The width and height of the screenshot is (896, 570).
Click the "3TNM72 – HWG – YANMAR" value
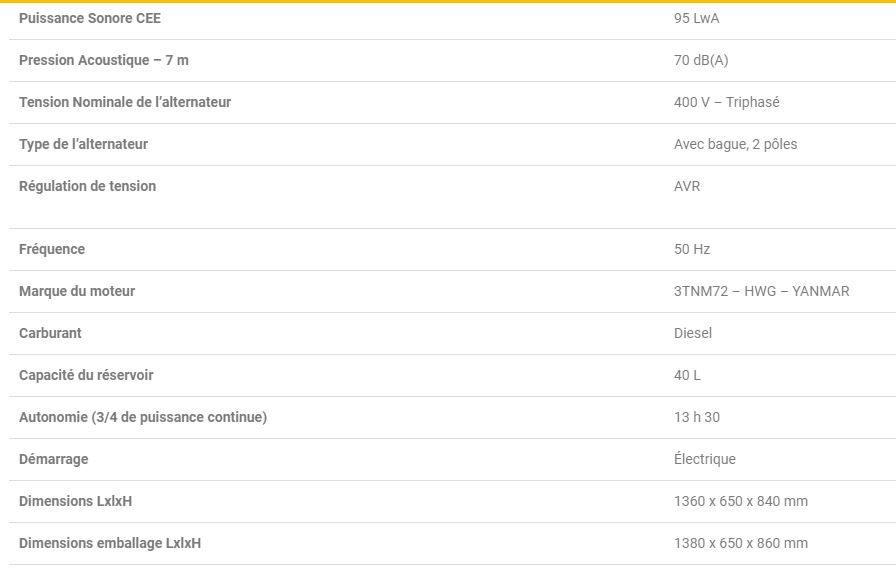762,291
